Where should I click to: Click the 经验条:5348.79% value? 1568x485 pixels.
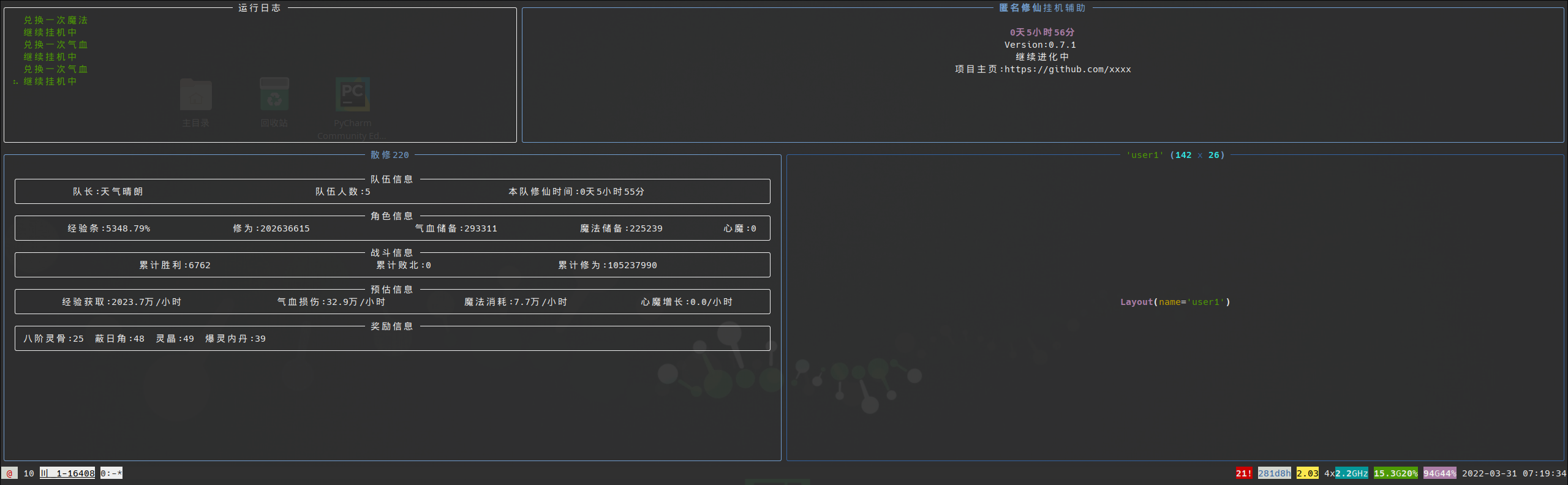point(109,228)
